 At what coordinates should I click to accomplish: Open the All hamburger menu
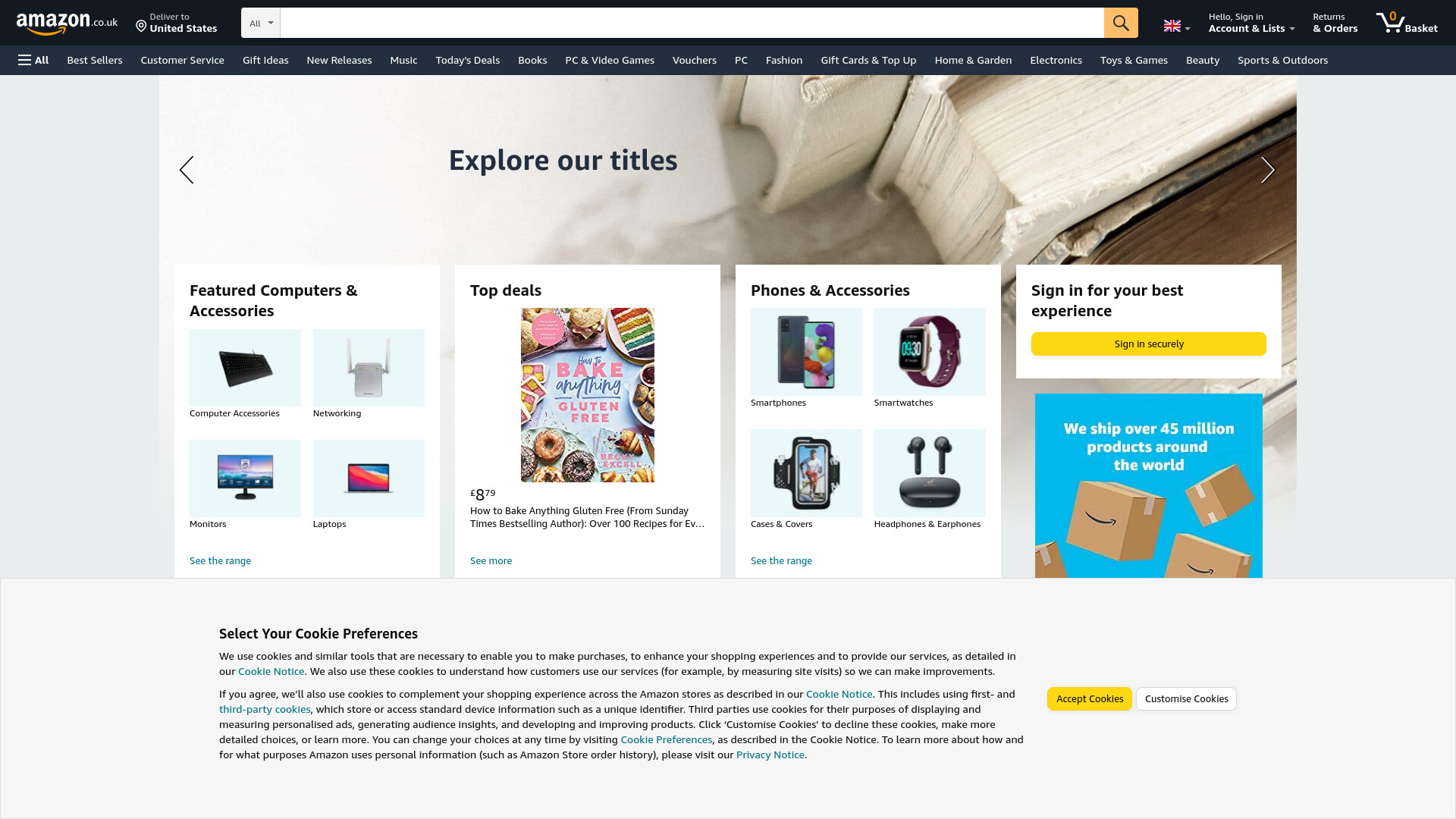coord(33,60)
